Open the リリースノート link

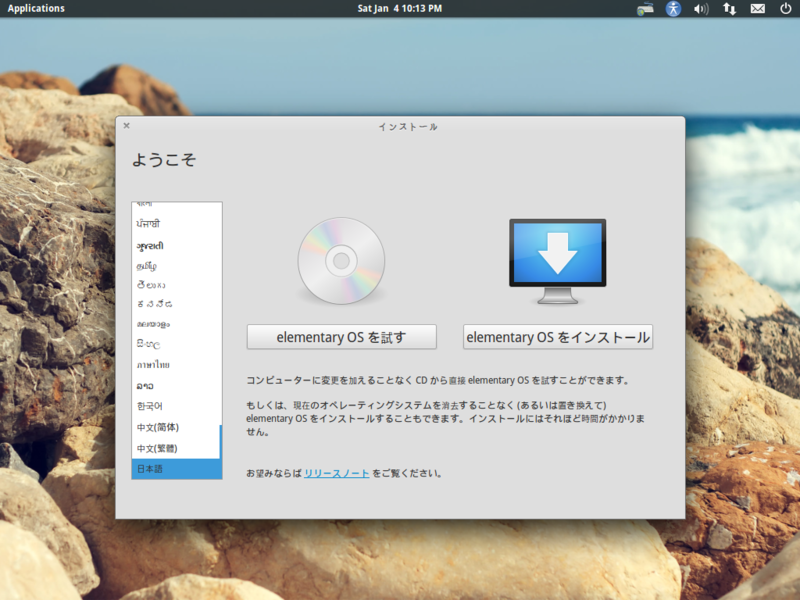click(337, 473)
